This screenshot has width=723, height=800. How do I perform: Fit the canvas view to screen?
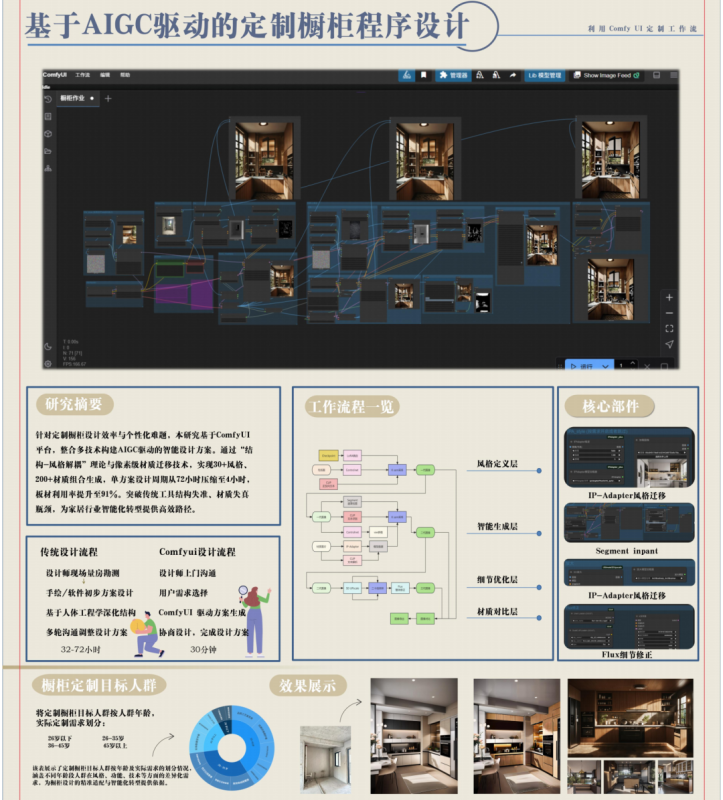click(x=669, y=329)
